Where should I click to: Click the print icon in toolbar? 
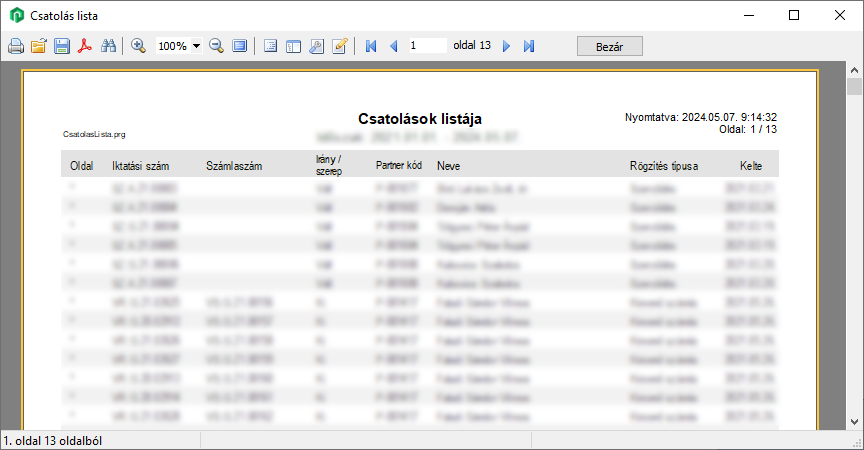[x=16, y=46]
